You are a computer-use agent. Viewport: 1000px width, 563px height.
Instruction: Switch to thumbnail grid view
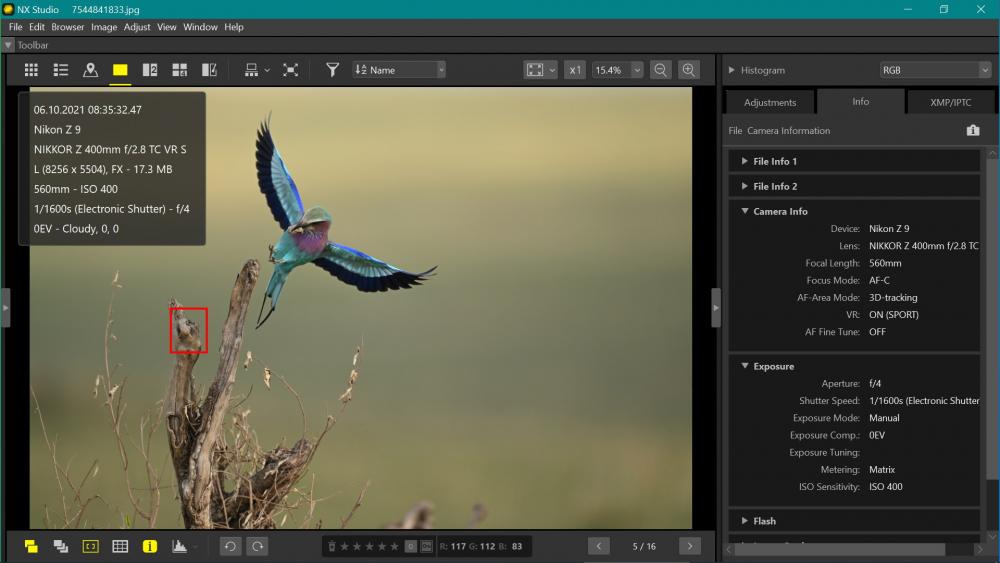click(x=31, y=70)
